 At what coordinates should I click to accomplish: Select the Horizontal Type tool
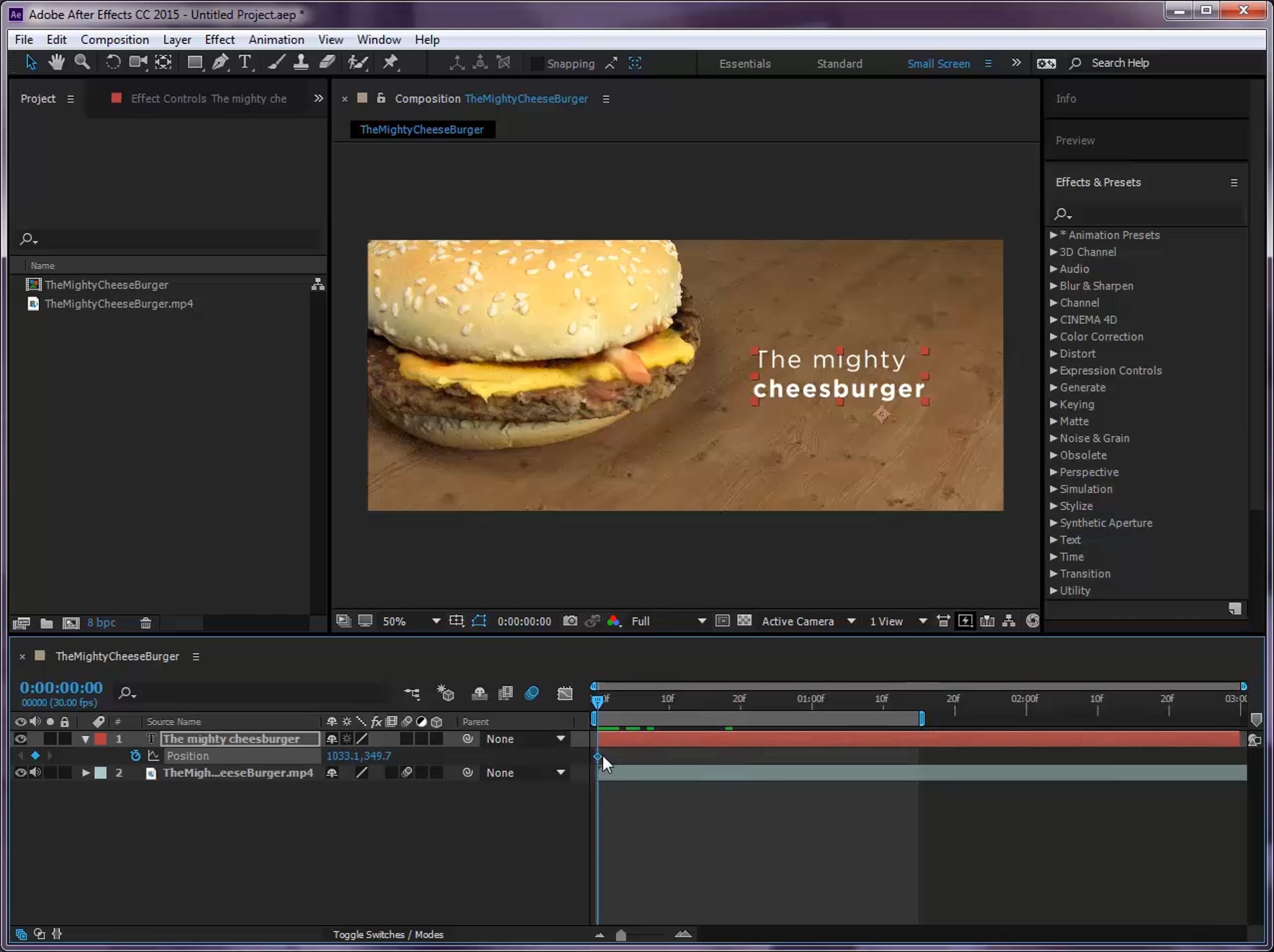pyautogui.click(x=245, y=62)
